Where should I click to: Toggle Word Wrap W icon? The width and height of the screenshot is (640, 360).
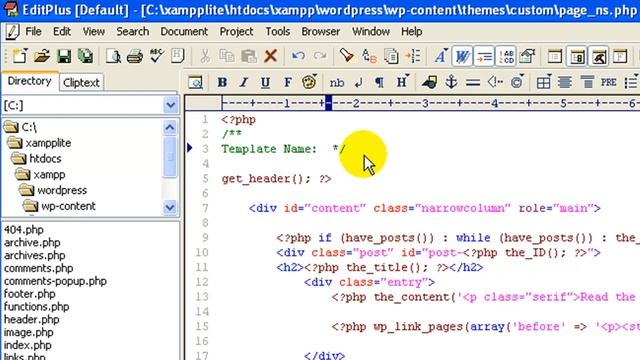462,56
